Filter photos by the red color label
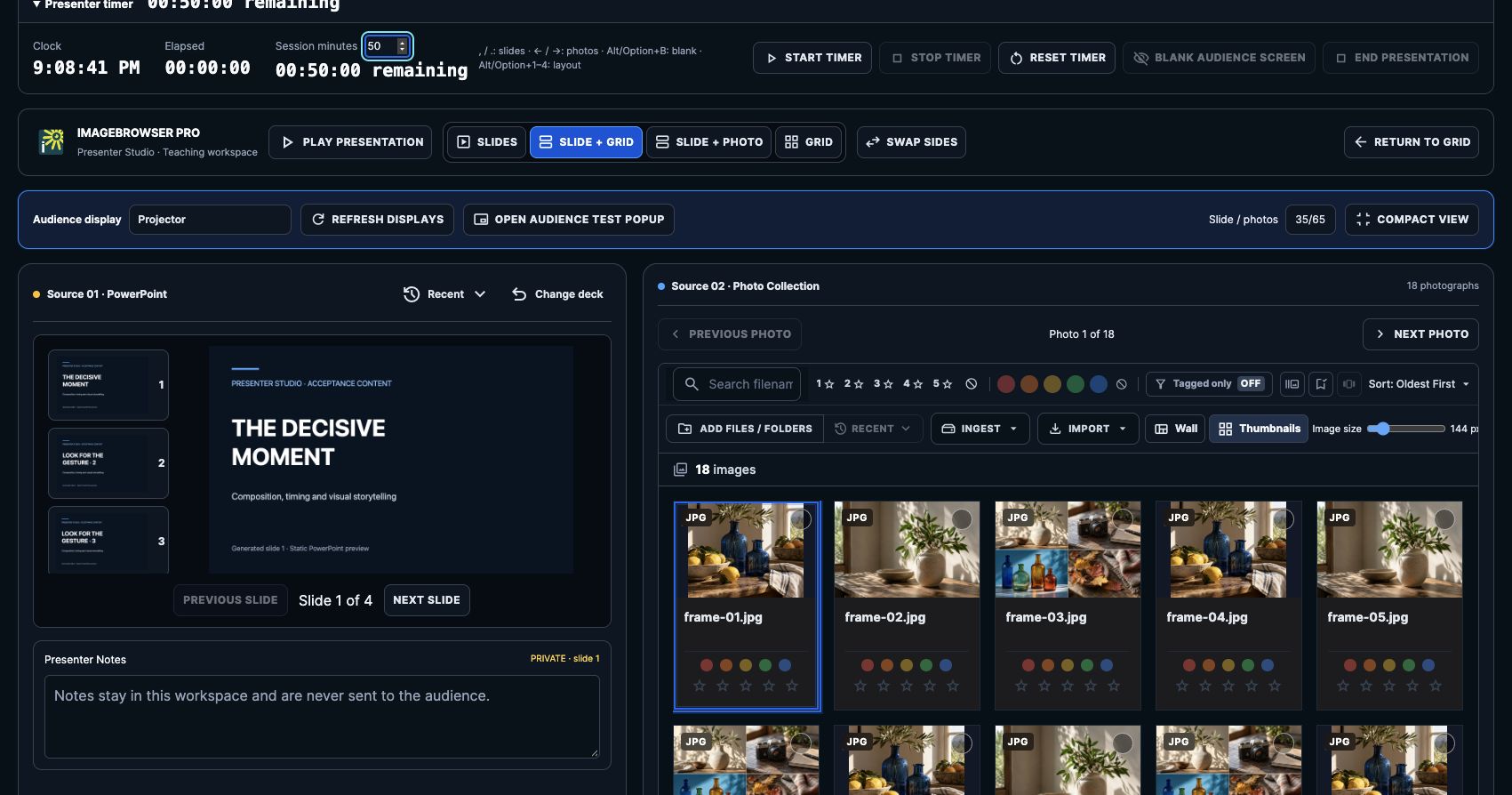1512x795 pixels. click(1006, 384)
